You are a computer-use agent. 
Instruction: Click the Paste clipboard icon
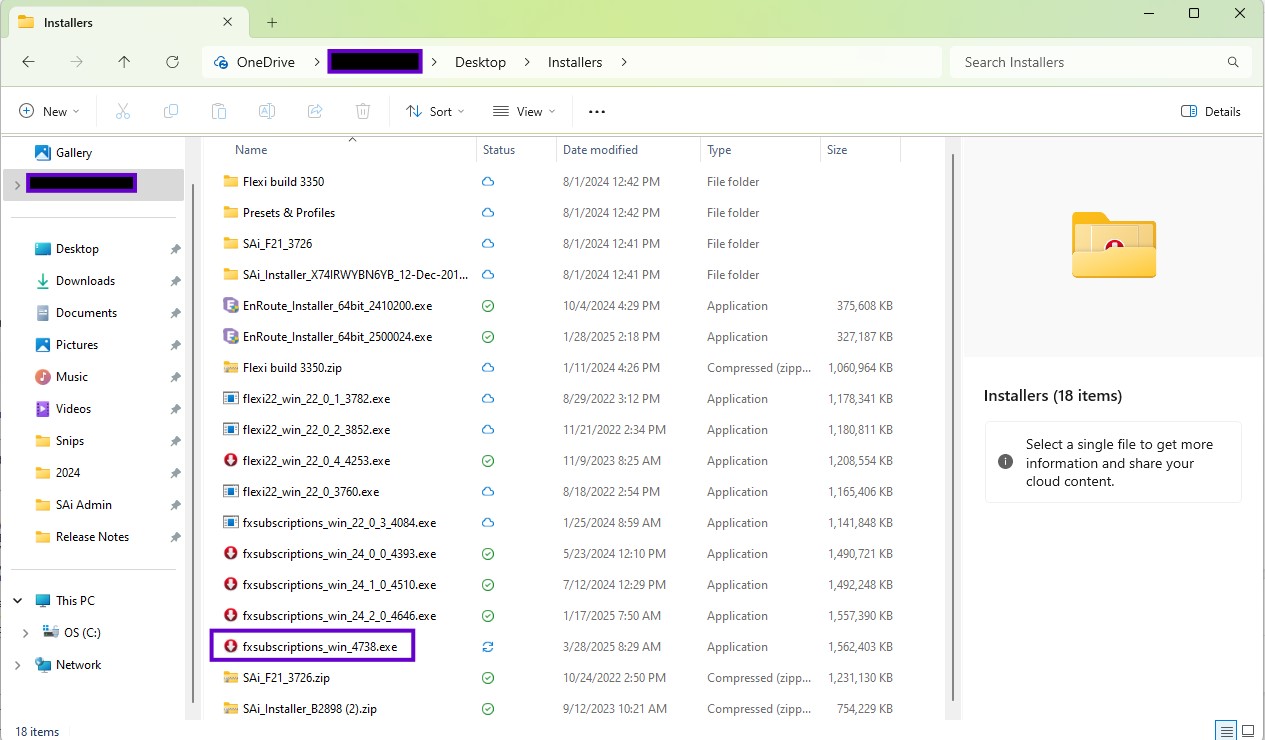click(219, 112)
